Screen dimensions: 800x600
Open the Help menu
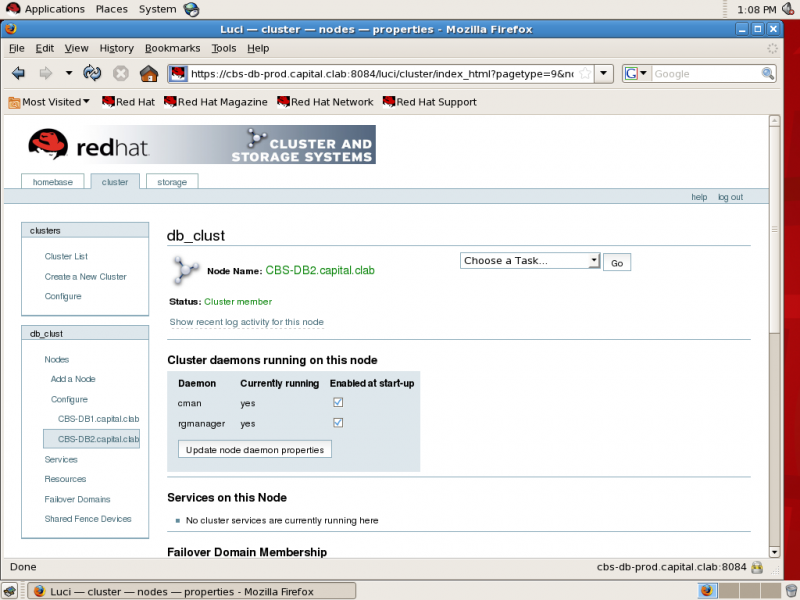[x=258, y=48]
